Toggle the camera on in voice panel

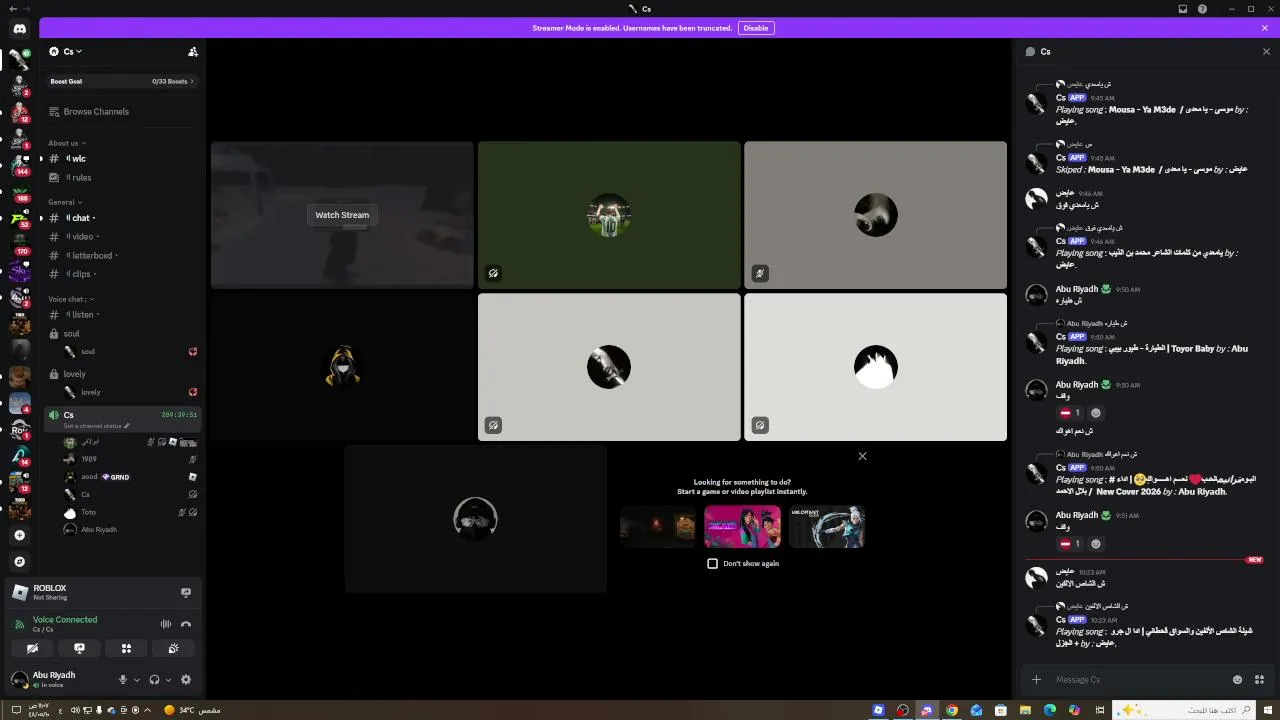point(32,649)
